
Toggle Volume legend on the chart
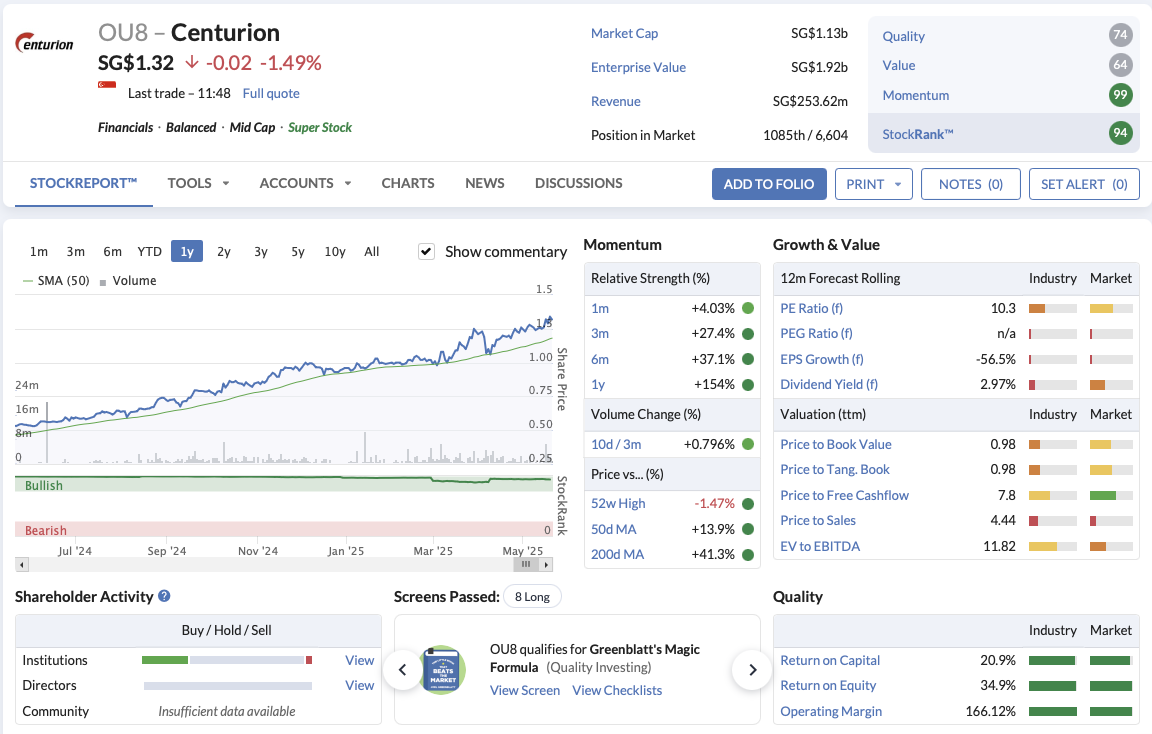tap(128, 281)
